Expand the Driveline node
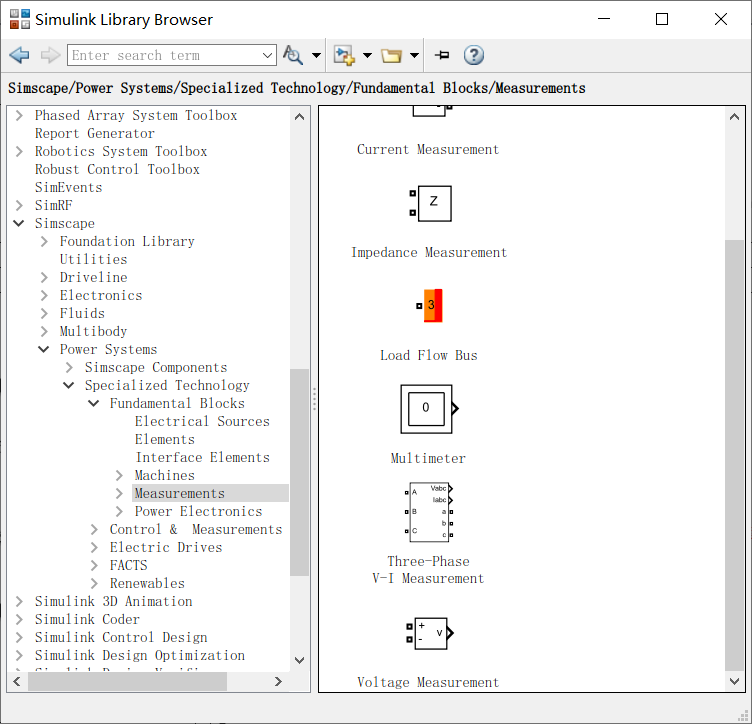 tap(44, 278)
